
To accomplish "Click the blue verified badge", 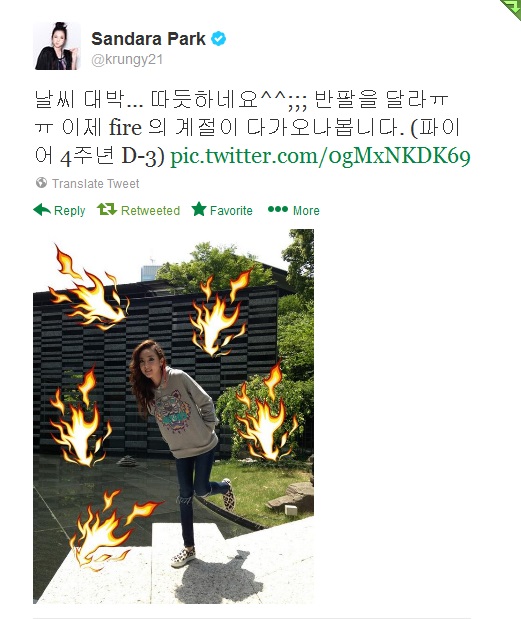I will pos(218,39).
